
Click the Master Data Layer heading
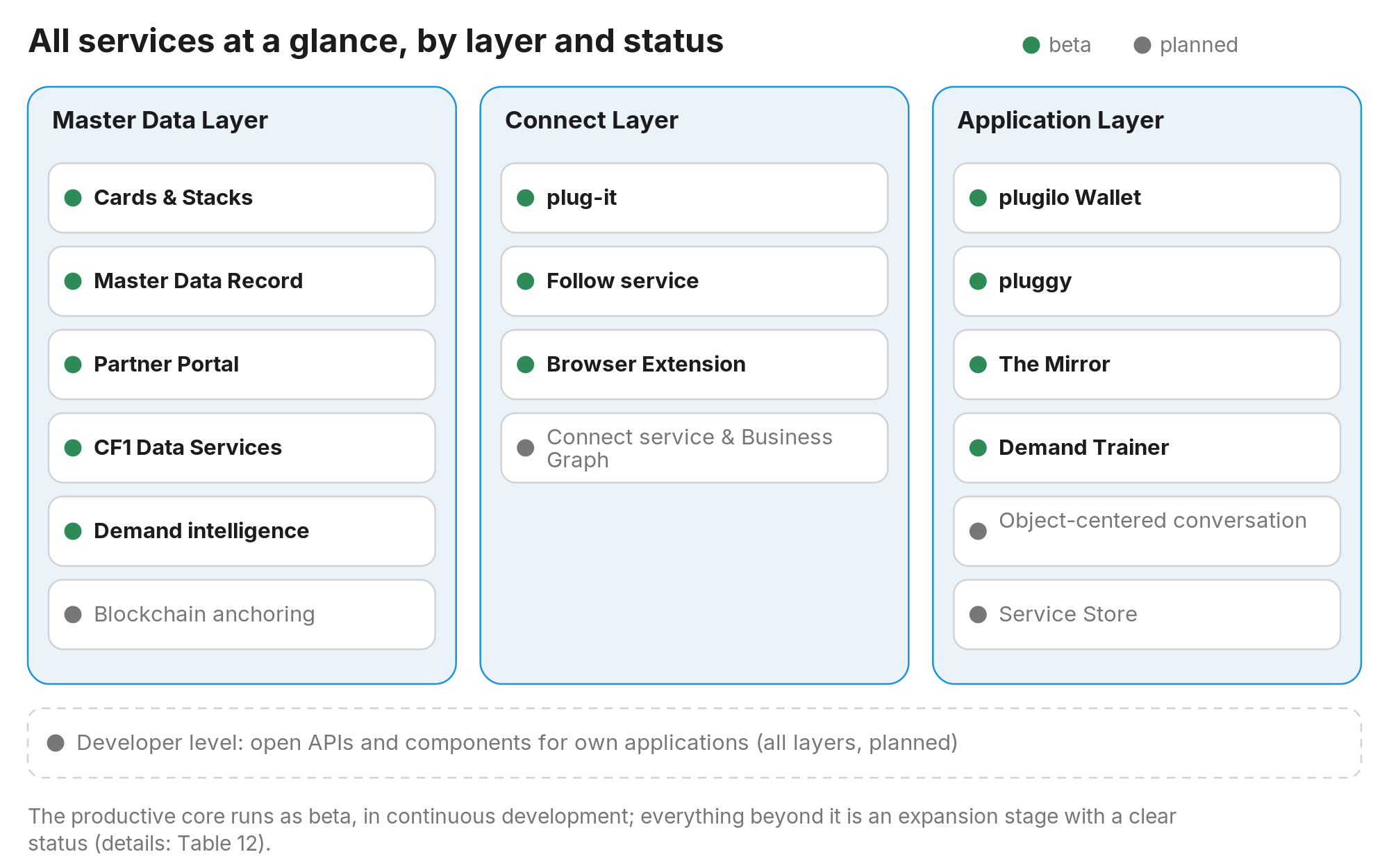tap(160, 121)
